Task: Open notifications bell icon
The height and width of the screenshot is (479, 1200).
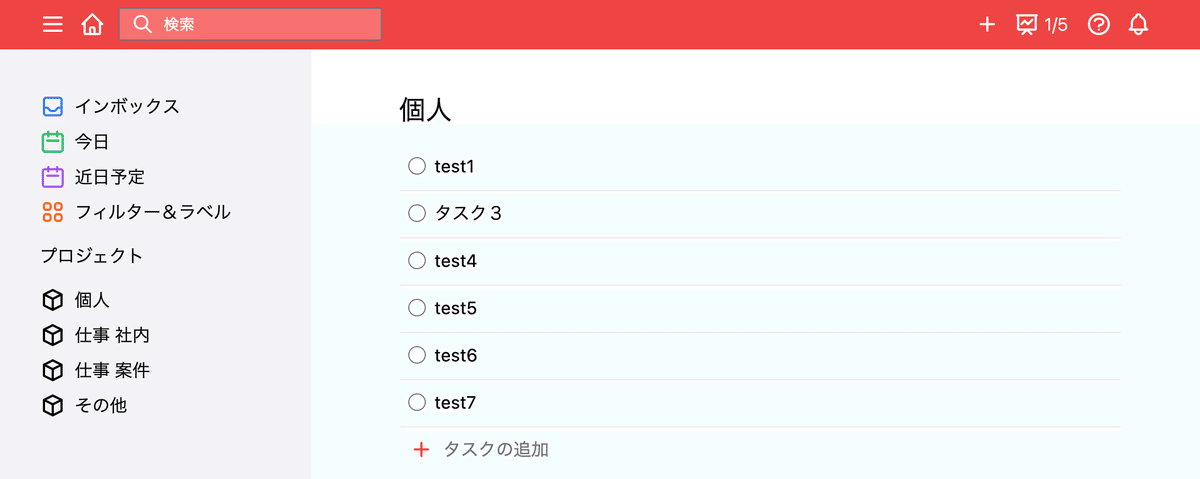Action: coord(1138,24)
